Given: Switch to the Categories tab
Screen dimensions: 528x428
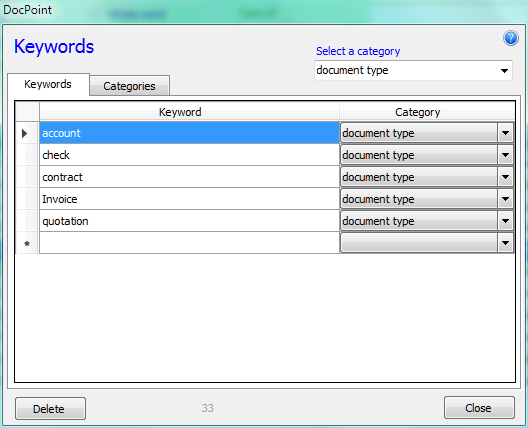Looking at the screenshot, I should [x=129, y=86].
